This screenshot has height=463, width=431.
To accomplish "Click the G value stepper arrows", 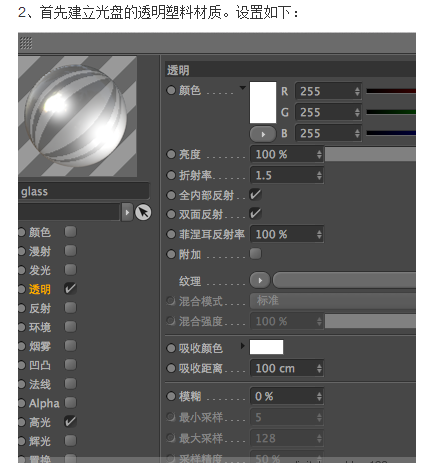I will [357, 112].
